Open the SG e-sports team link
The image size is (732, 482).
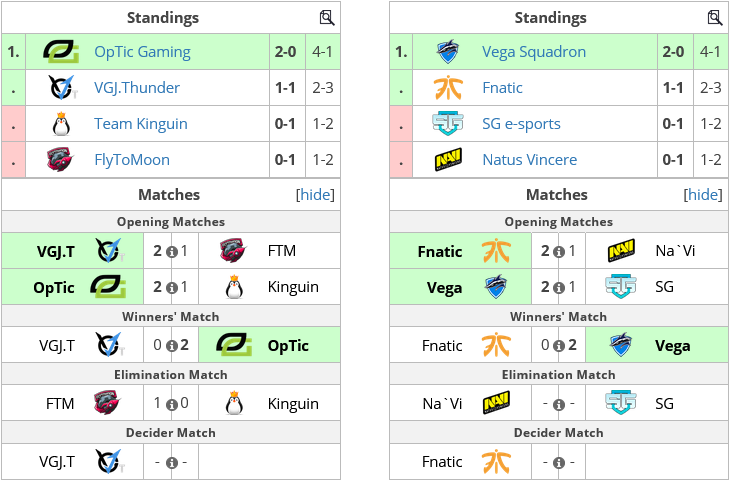coord(521,123)
